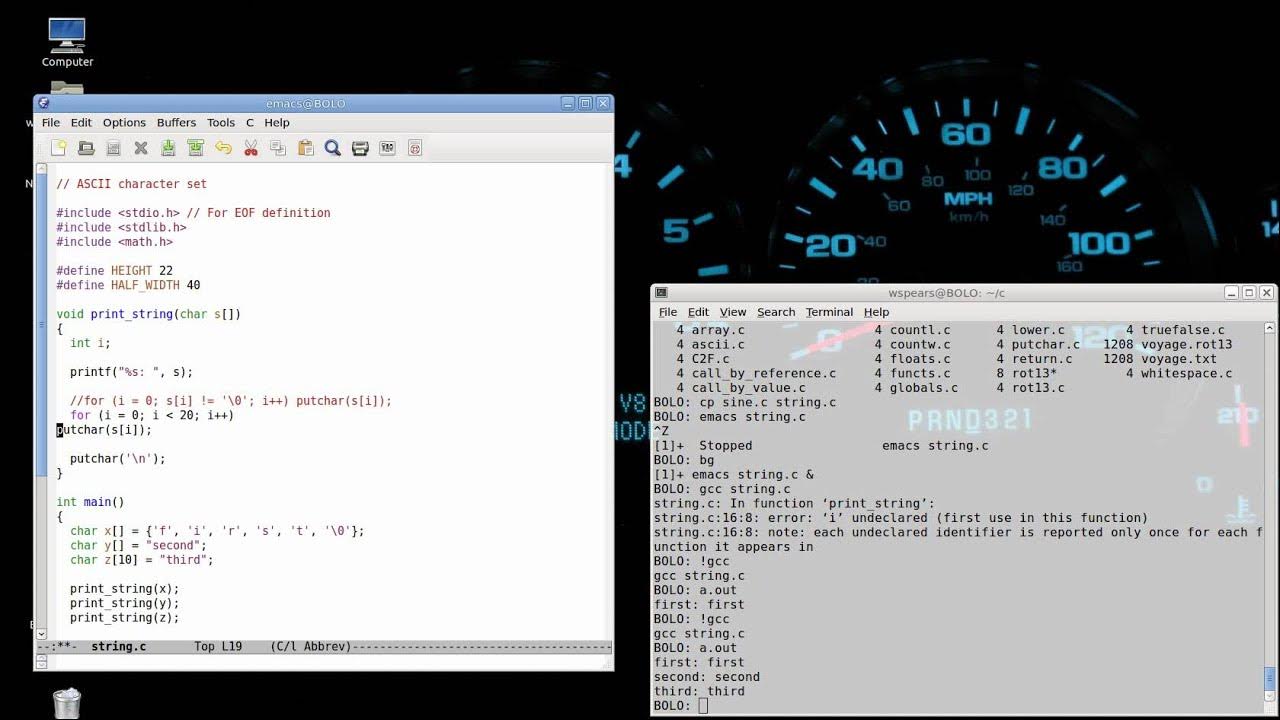
Task: Save the current buffer with the Save icon
Action: coord(168,148)
